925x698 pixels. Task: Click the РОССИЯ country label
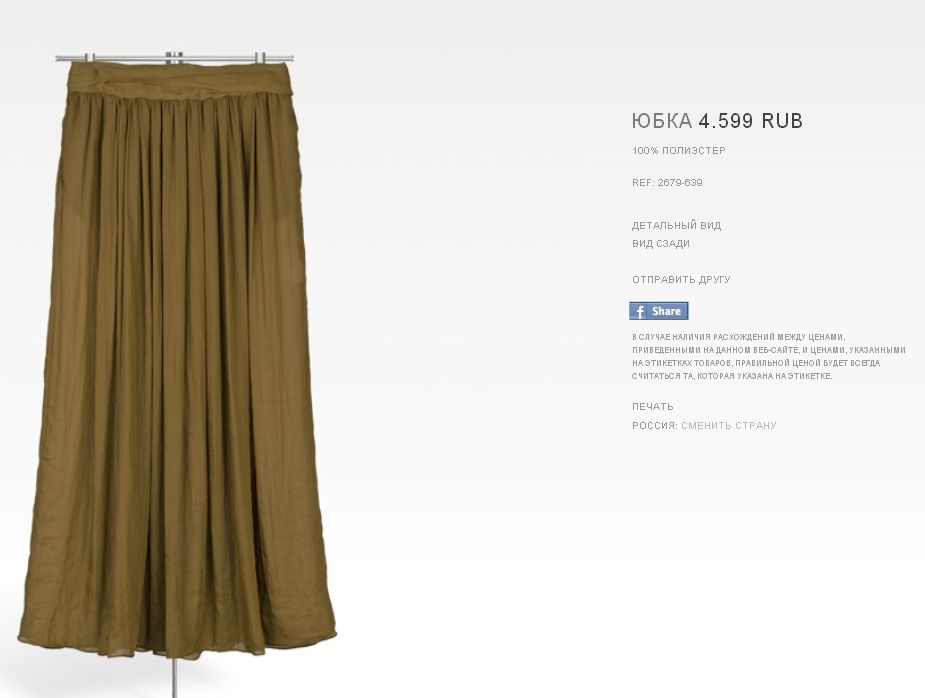click(x=655, y=425)
